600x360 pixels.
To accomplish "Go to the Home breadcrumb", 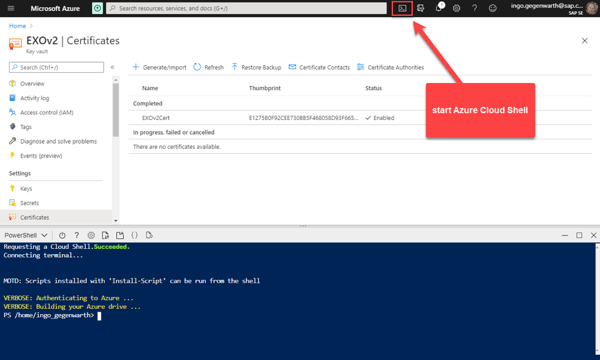I will [x=17, y=26].
